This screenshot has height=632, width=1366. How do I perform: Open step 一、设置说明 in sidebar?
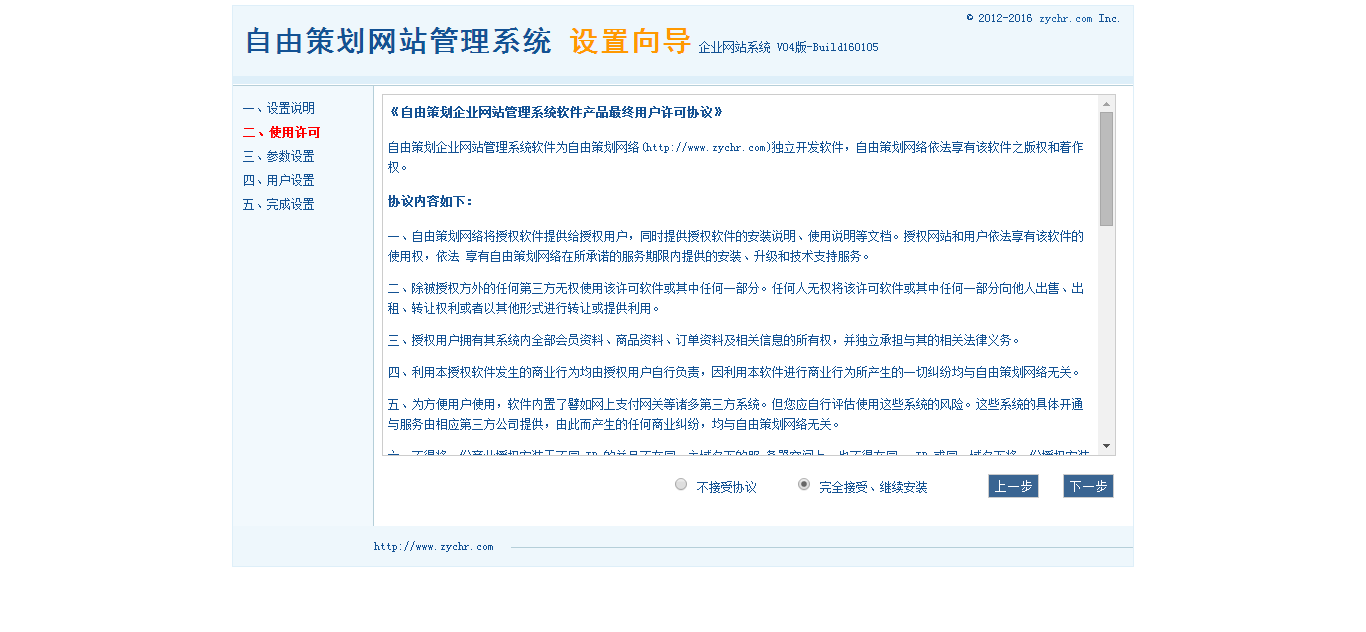point(278,108)
